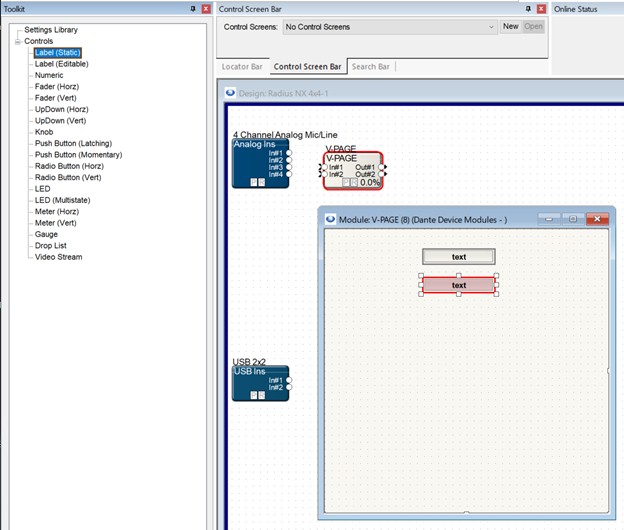This screenshot has height=530, width=624.
Task: Select Knob control in Toolkit
Action: click(44, 132)
